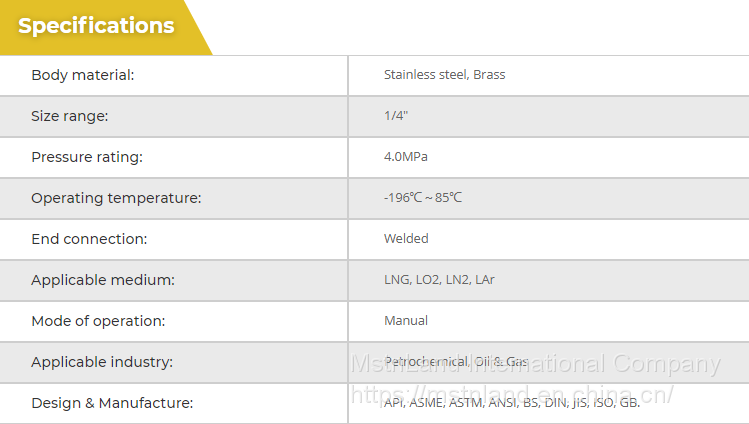The image size is (749, 424).
Task: Select the 'Applicable industry:' label
Action: [x=102, y=362]
